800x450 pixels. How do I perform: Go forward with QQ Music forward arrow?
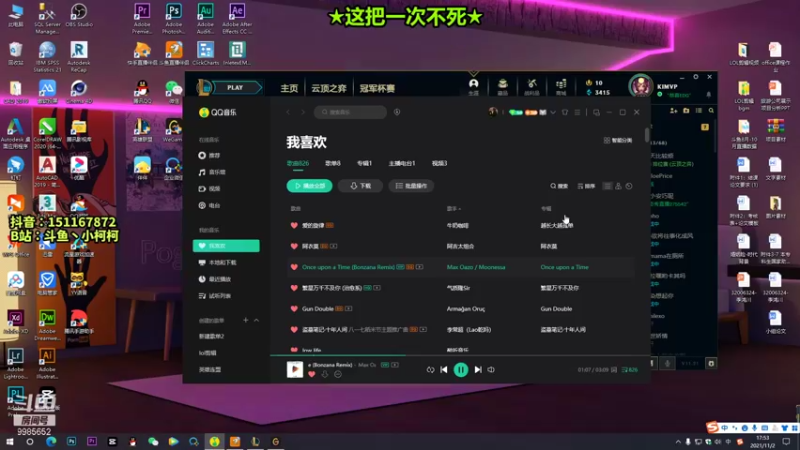coord(303,112)
